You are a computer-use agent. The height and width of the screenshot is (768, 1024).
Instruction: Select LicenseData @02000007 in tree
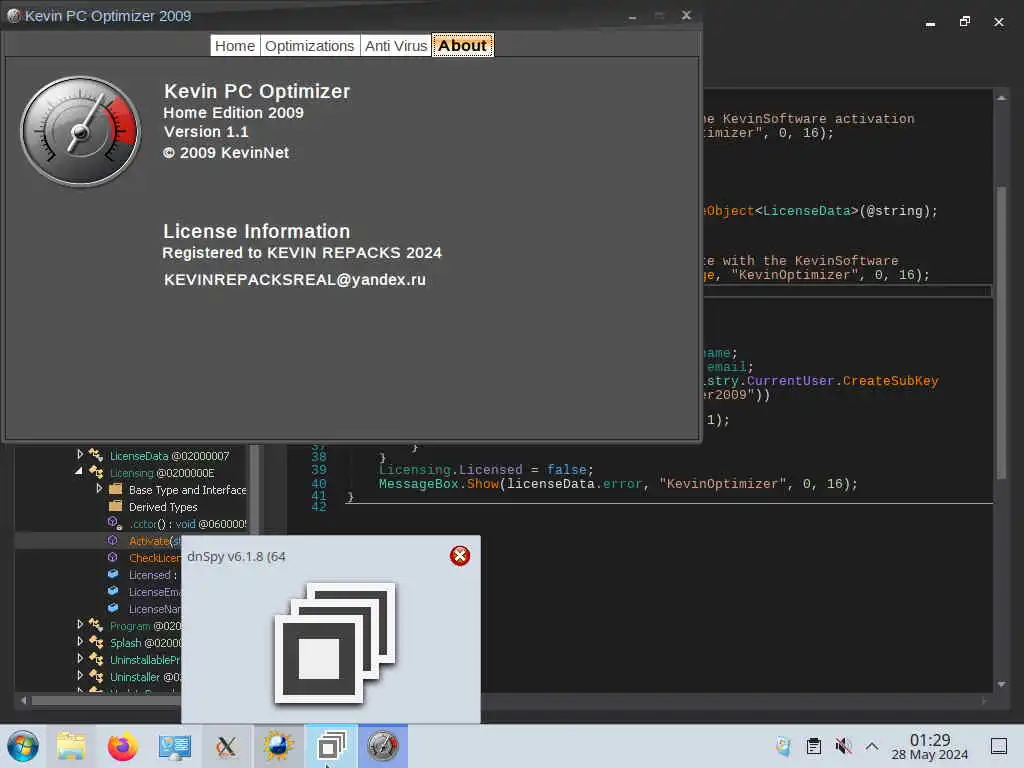tap(170, 456)
